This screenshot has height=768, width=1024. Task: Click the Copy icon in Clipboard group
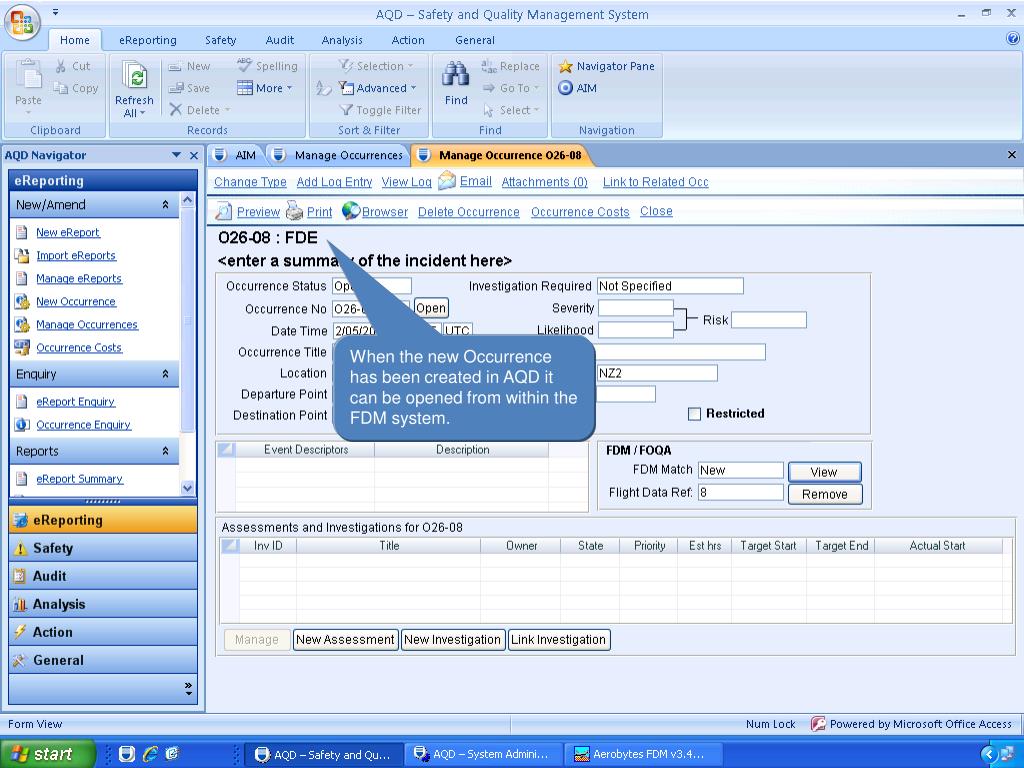[61, 88]
